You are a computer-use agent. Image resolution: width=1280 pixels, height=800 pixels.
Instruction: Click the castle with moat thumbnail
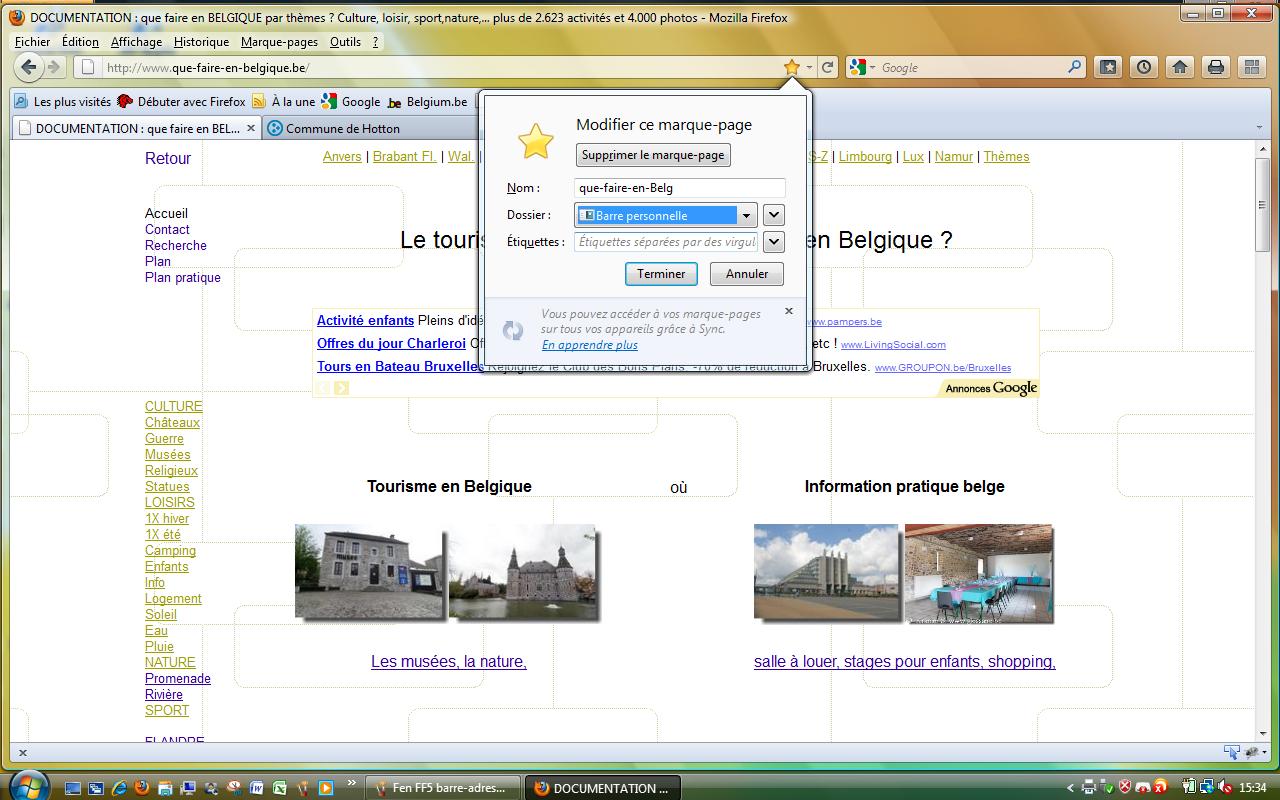click(x=523, y=572)
